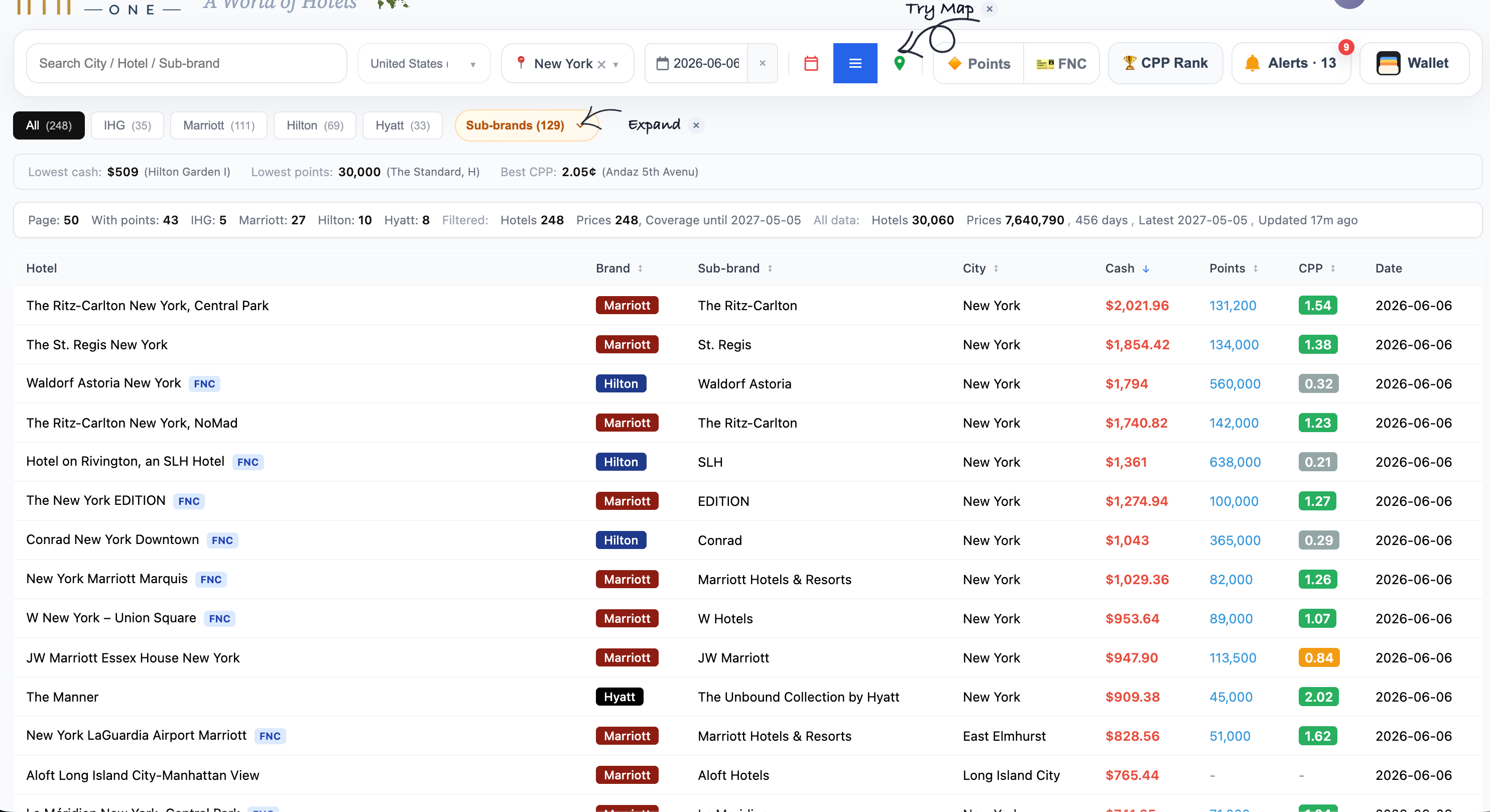Filter by Hyatt (33) tab
This screenshot has height=812, width=1490.
(403, 125)
